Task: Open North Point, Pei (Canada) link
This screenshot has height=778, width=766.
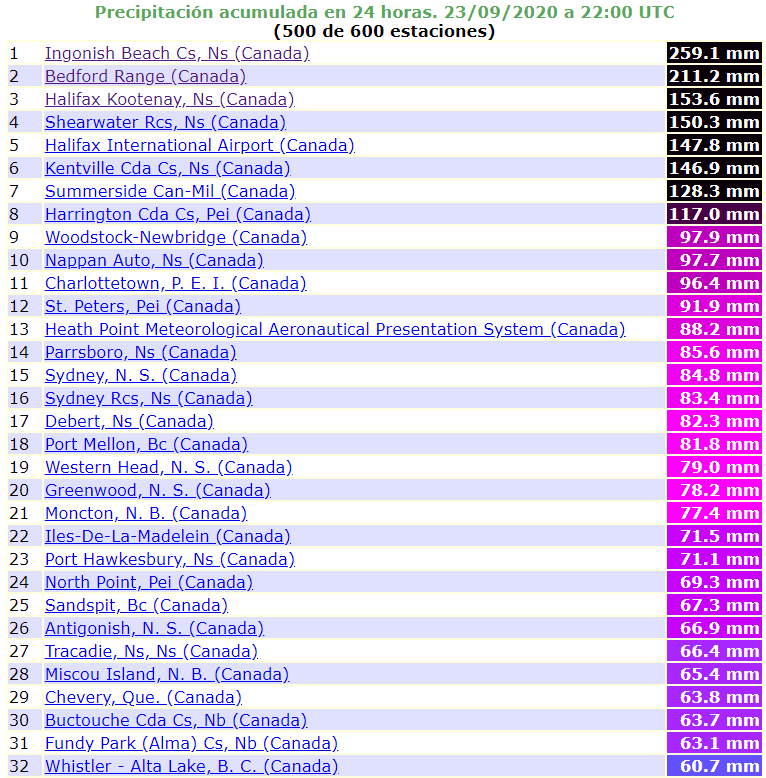Action: click(x=149, y=582)
